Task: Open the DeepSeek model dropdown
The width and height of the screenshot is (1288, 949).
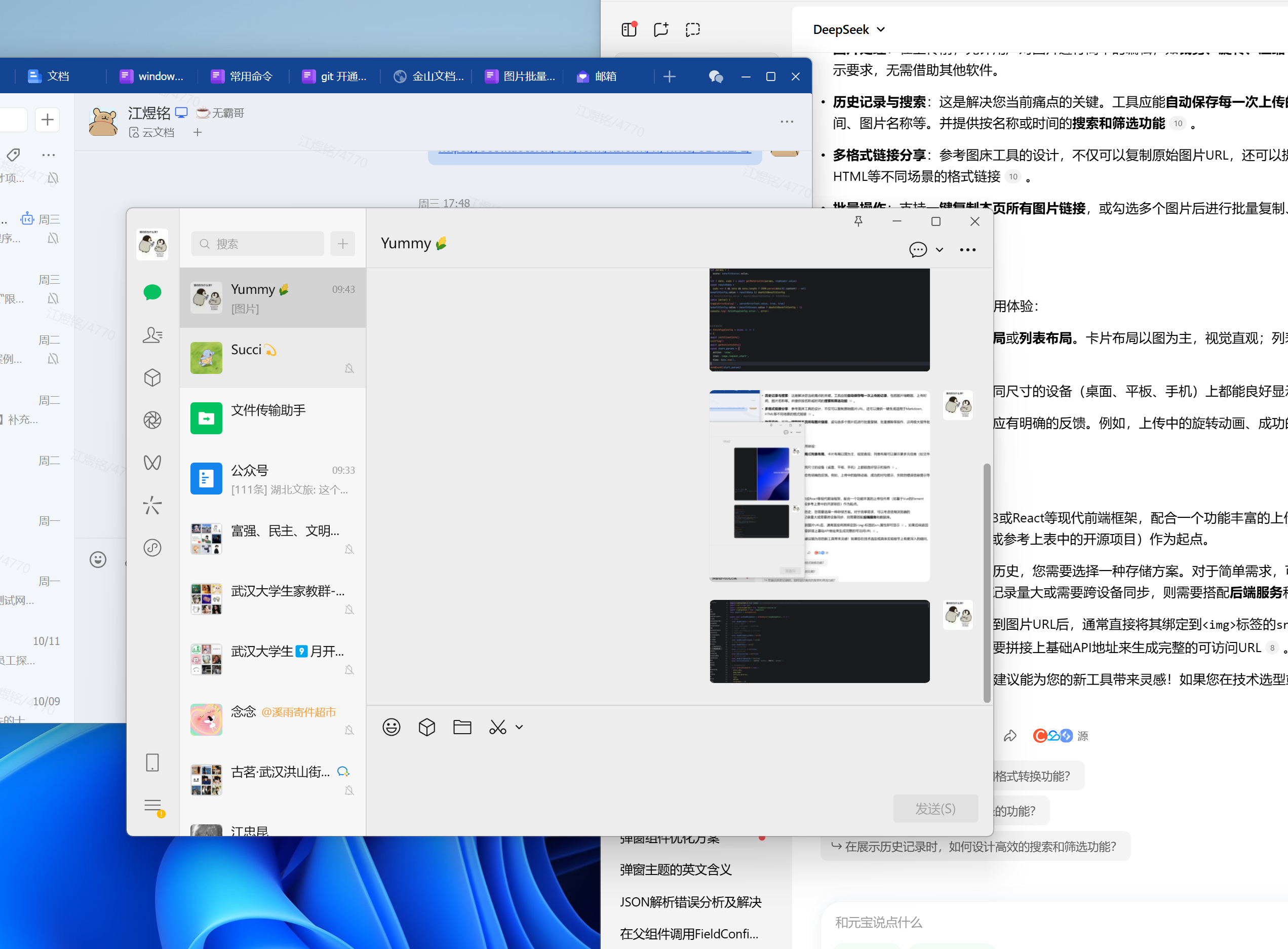Action: point(849,29)
